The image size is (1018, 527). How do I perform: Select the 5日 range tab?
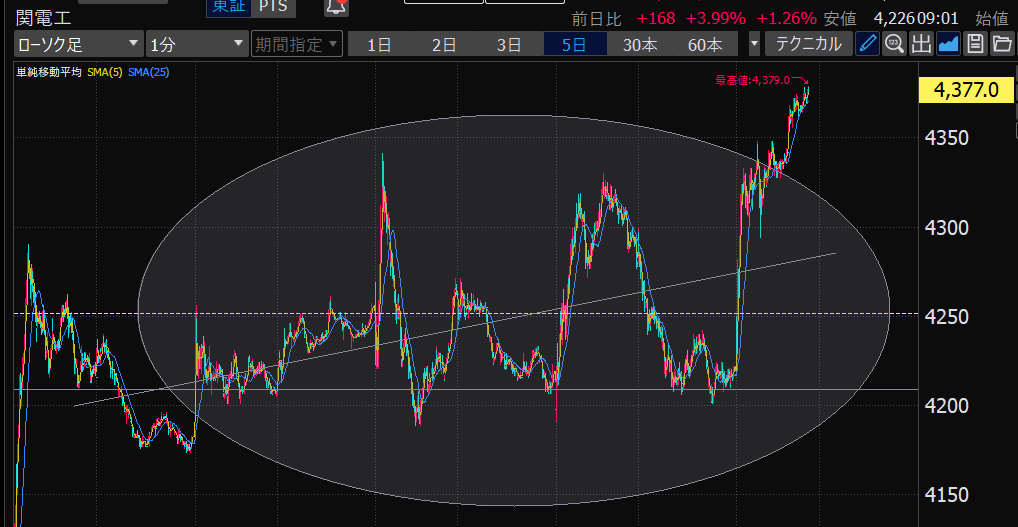tap(575, 44)
